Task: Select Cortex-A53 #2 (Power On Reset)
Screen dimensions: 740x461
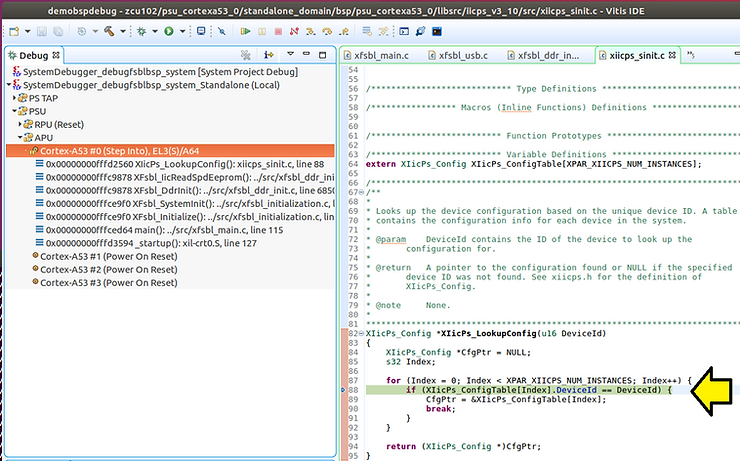Action: [104, 269]
